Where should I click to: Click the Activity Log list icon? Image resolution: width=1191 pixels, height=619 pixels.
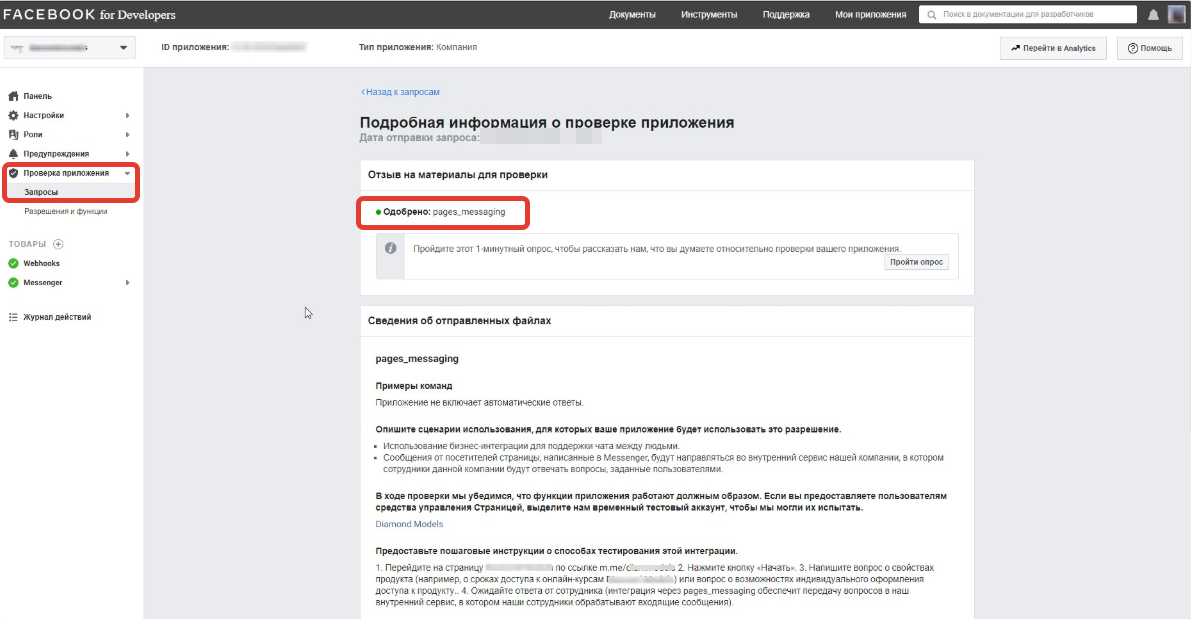point(13,317)
